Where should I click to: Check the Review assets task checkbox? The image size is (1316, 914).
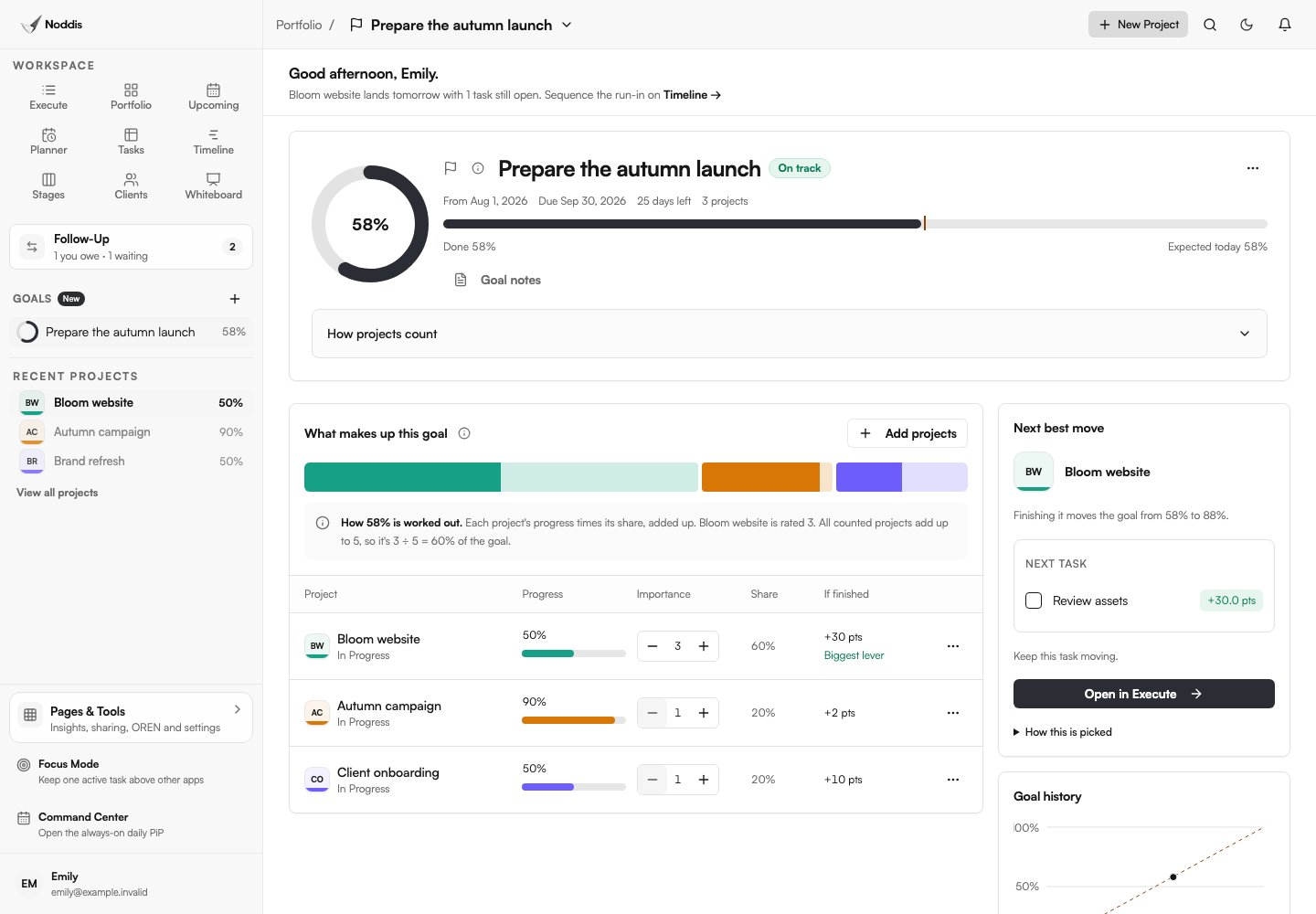point(1034,600)
